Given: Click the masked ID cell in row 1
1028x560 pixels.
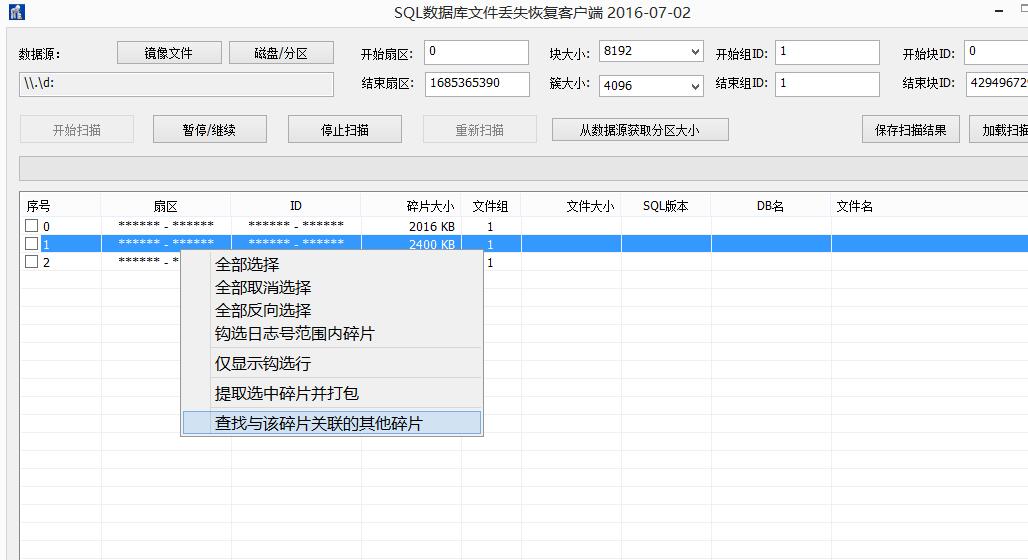Looking at the screenshot, I should (x=296, y=243).
